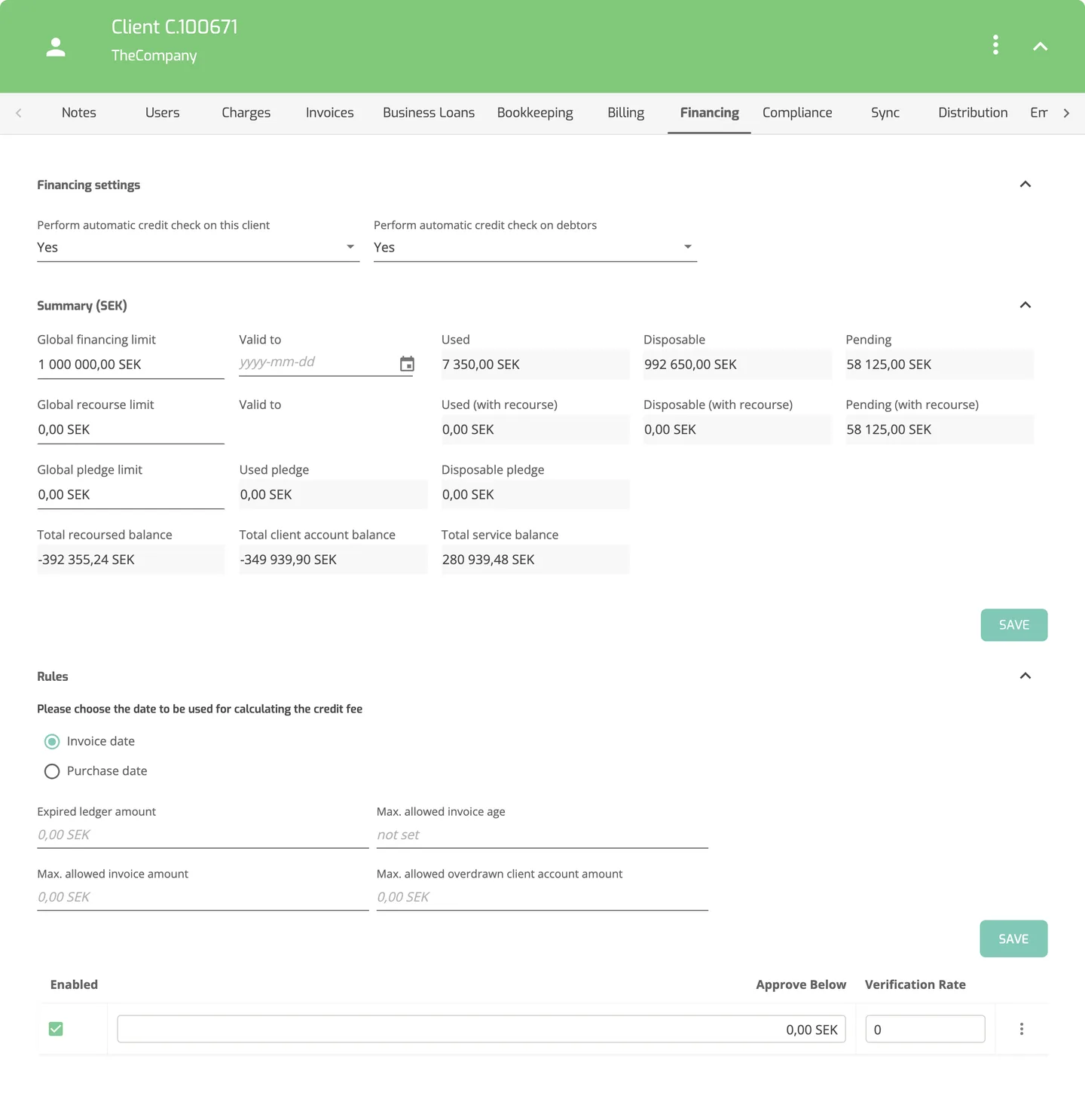Open the Valid to calendar picker

click(407, 364)
